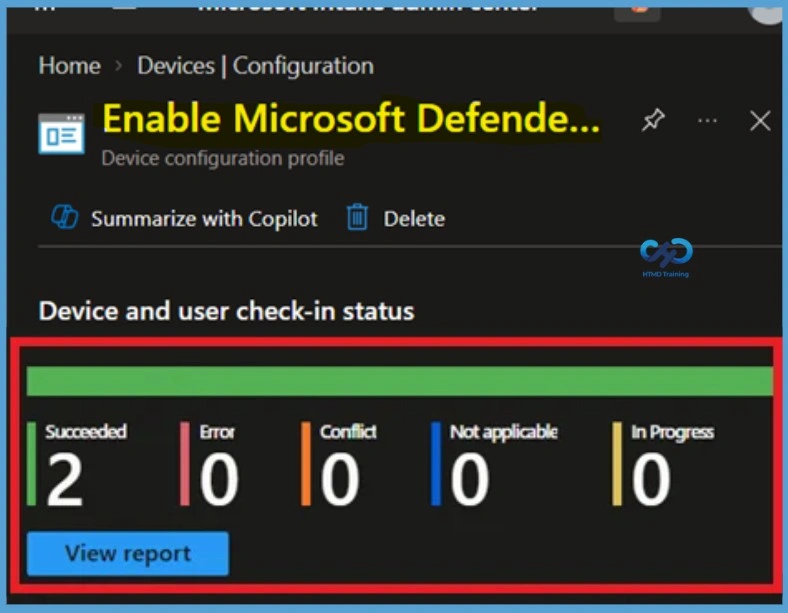Open Devices | Configuration breadcrumb
This screenshot has height=613, width=788.
(255, 66)
